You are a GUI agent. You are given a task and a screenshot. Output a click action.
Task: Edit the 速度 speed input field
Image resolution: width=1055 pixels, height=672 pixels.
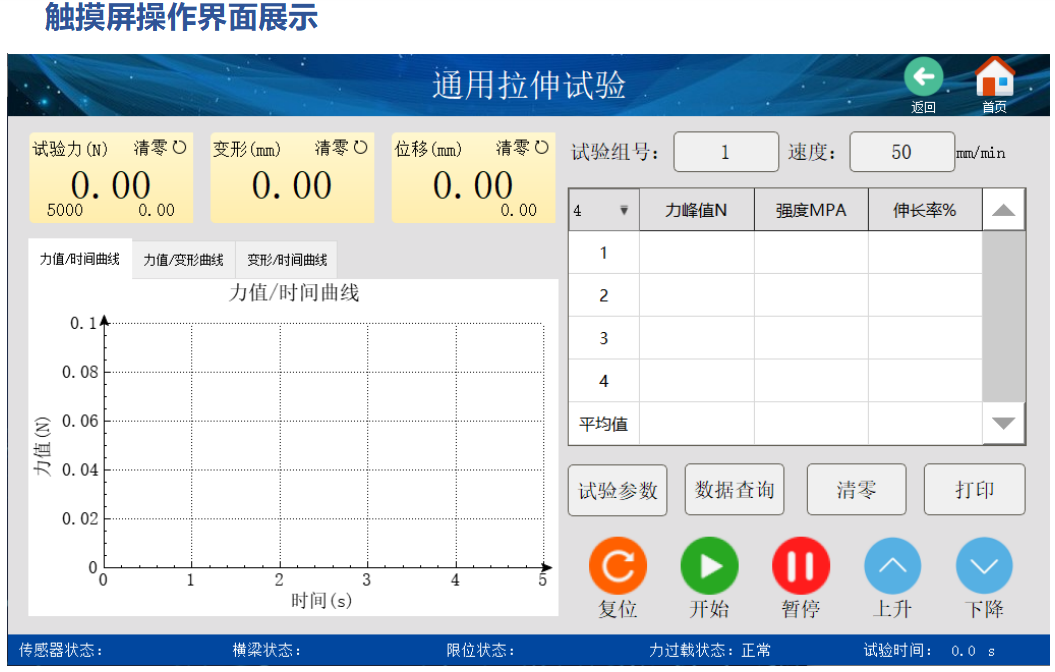coord(902,152)
